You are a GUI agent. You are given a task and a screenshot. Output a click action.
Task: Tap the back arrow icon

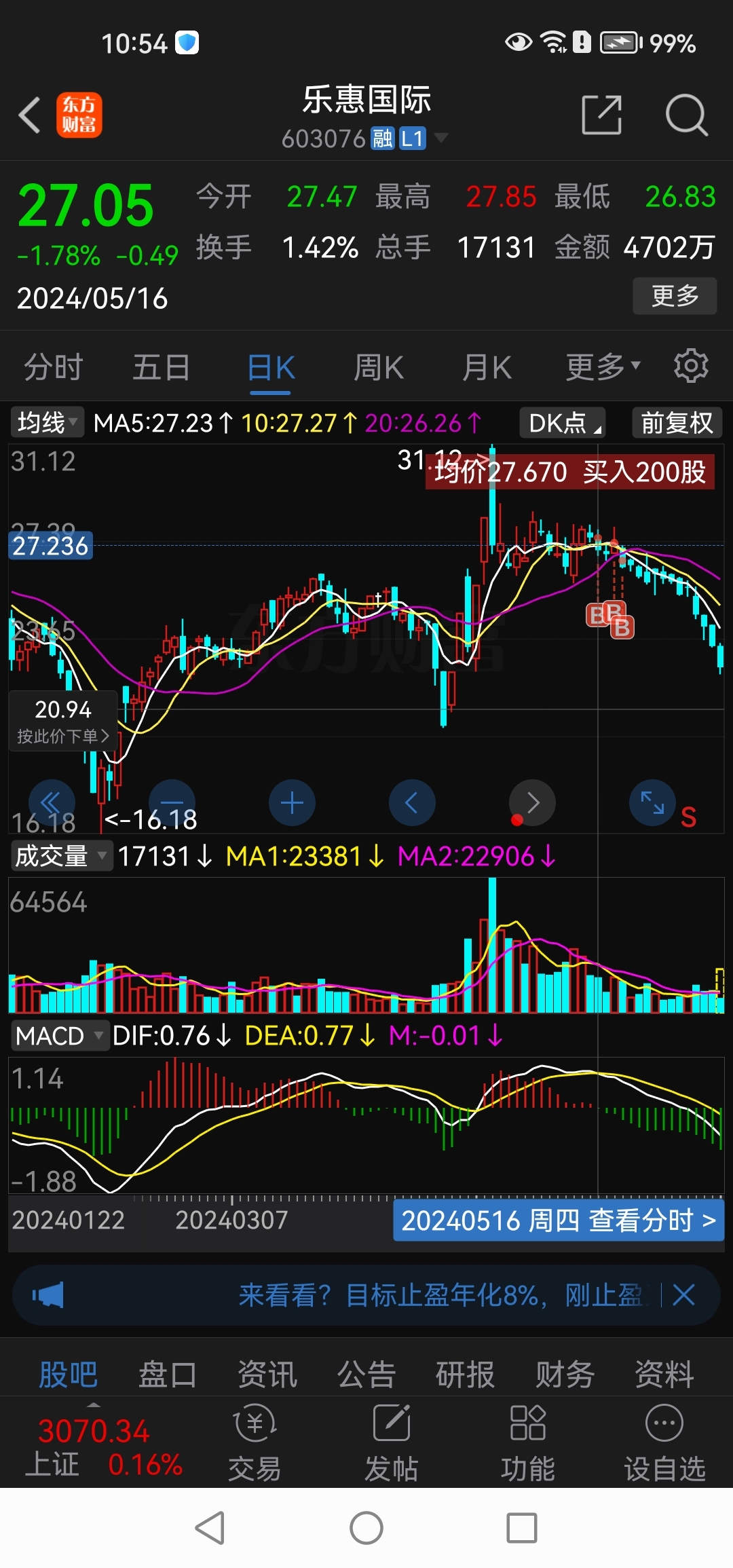[x=29, y=115]
